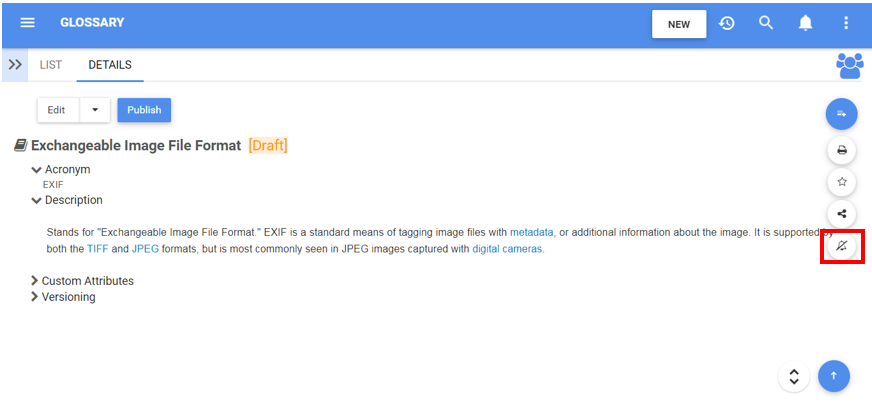
Task: Open the Edit dropdown arrow
Action: click(95, 110)
